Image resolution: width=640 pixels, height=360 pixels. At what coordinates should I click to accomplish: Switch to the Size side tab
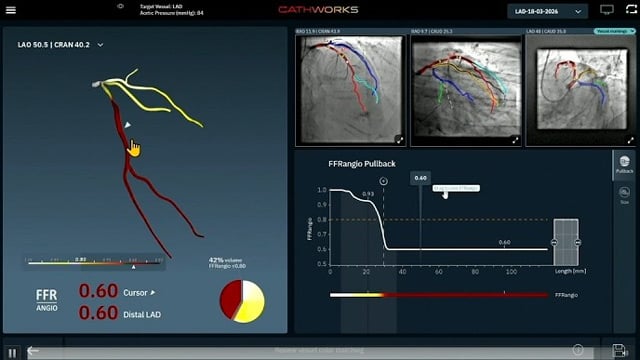624,195
